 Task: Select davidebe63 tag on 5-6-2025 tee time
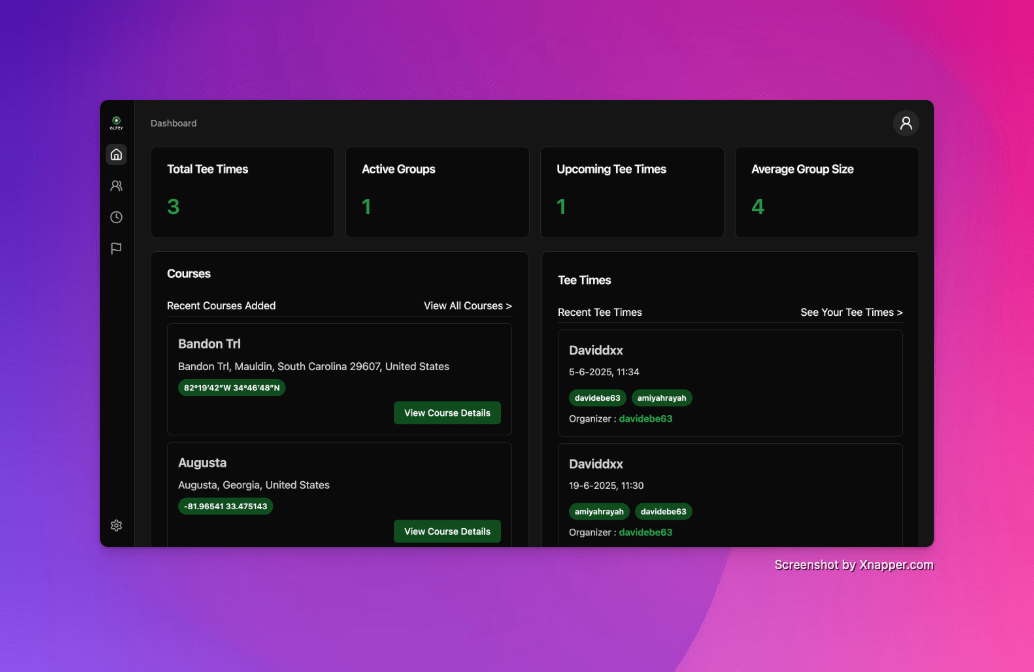(597, 398)
